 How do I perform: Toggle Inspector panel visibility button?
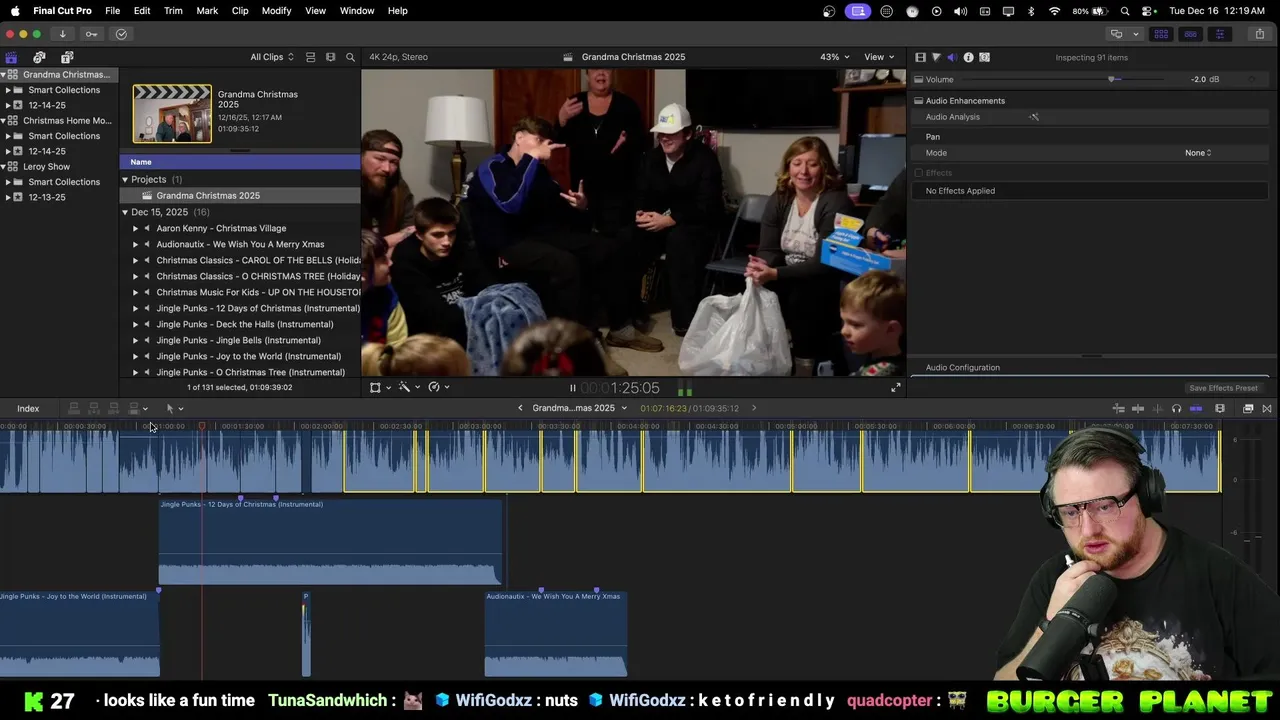click(1219, 34)
